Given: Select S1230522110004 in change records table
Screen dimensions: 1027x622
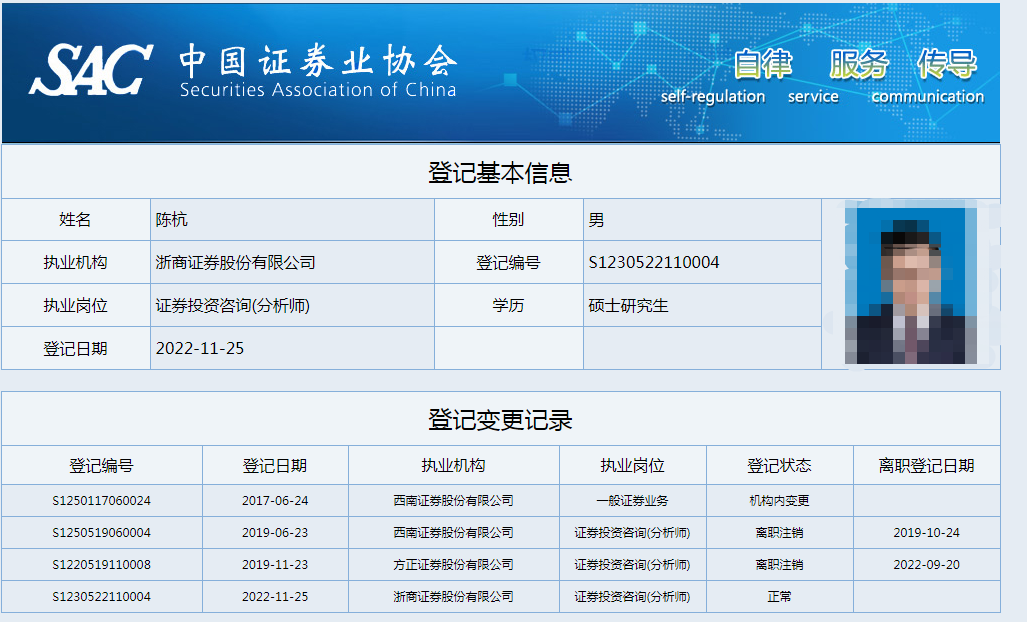Looking at the screenshot, I should tap(102, 597).
